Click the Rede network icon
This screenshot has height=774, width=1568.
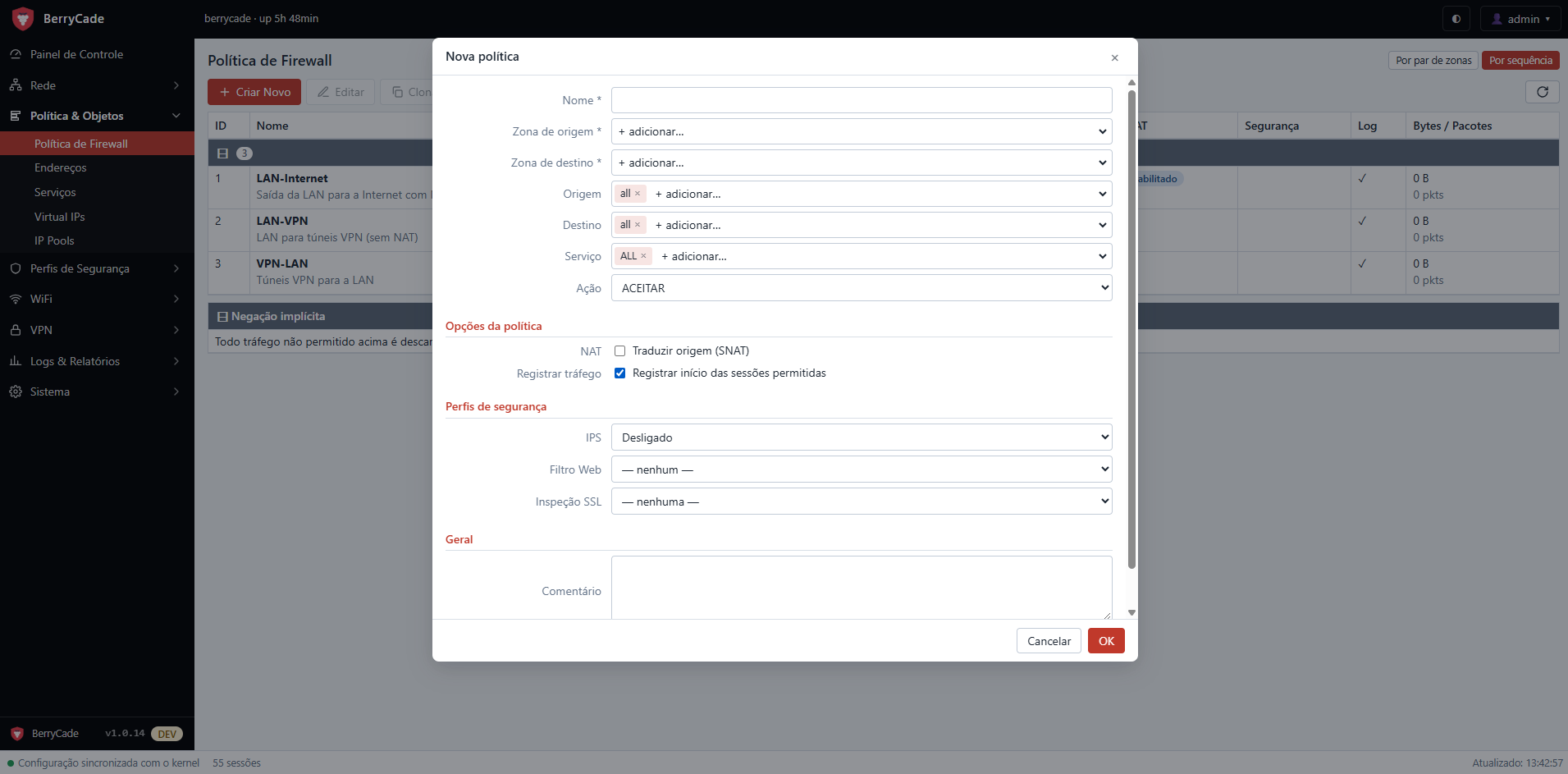[16, 85]
